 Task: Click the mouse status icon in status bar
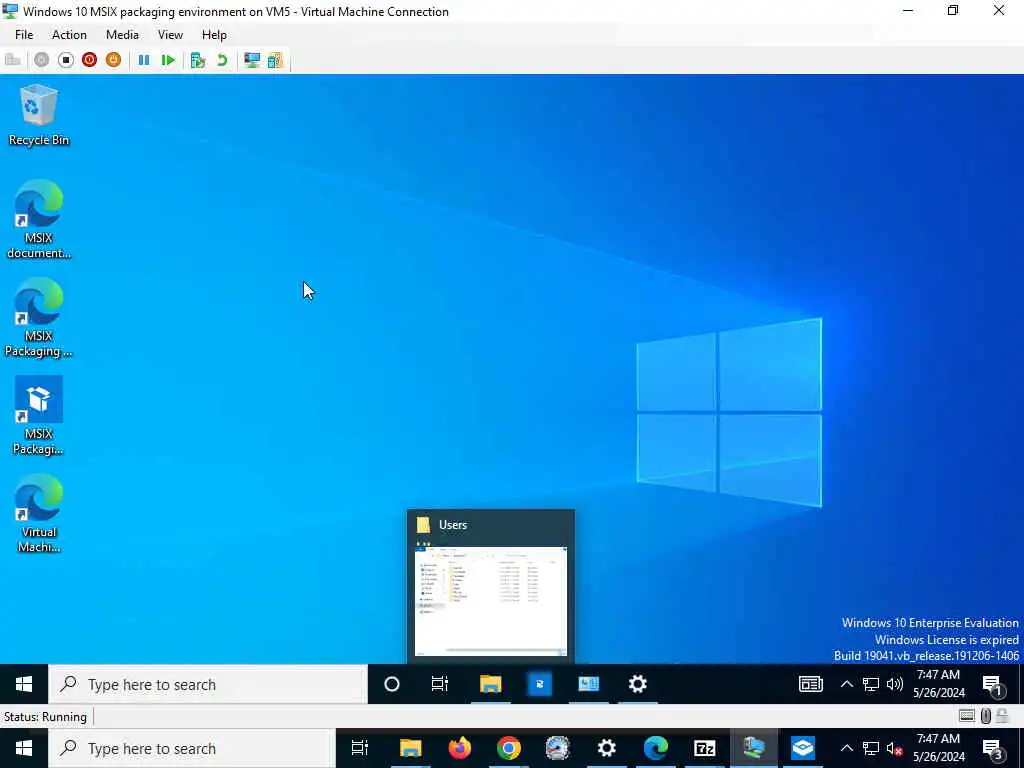(986, 716)
